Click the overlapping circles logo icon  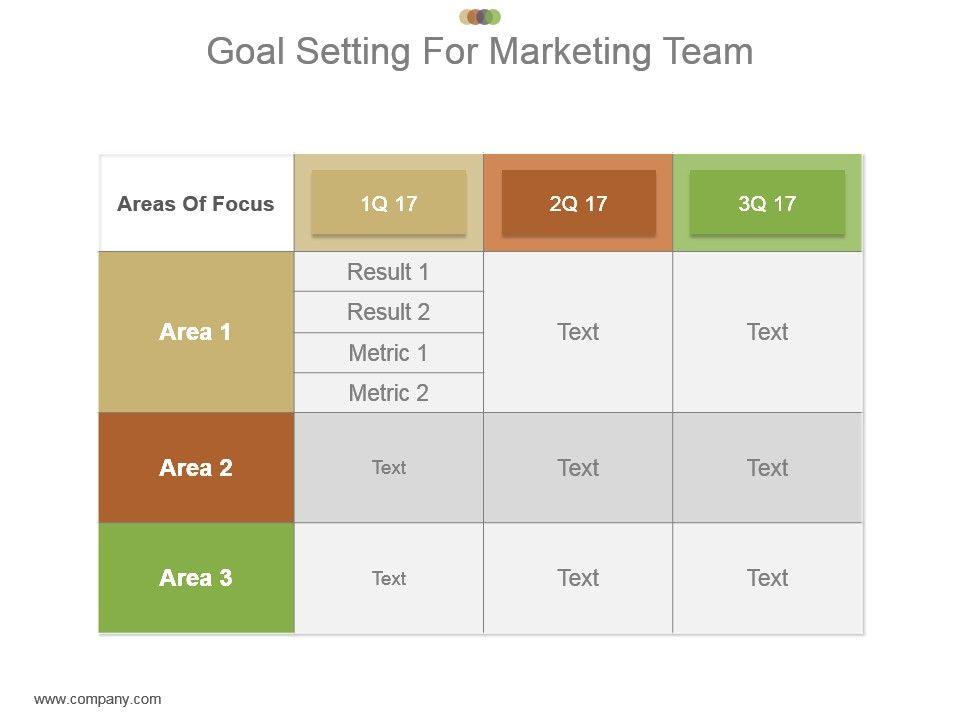point(480,16)
